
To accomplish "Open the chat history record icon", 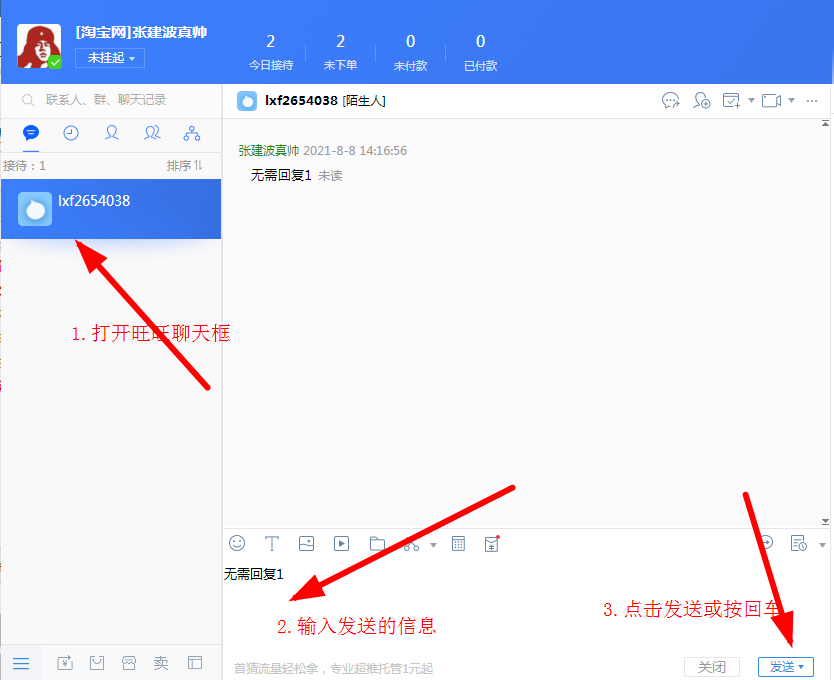I will pos(798,543).
